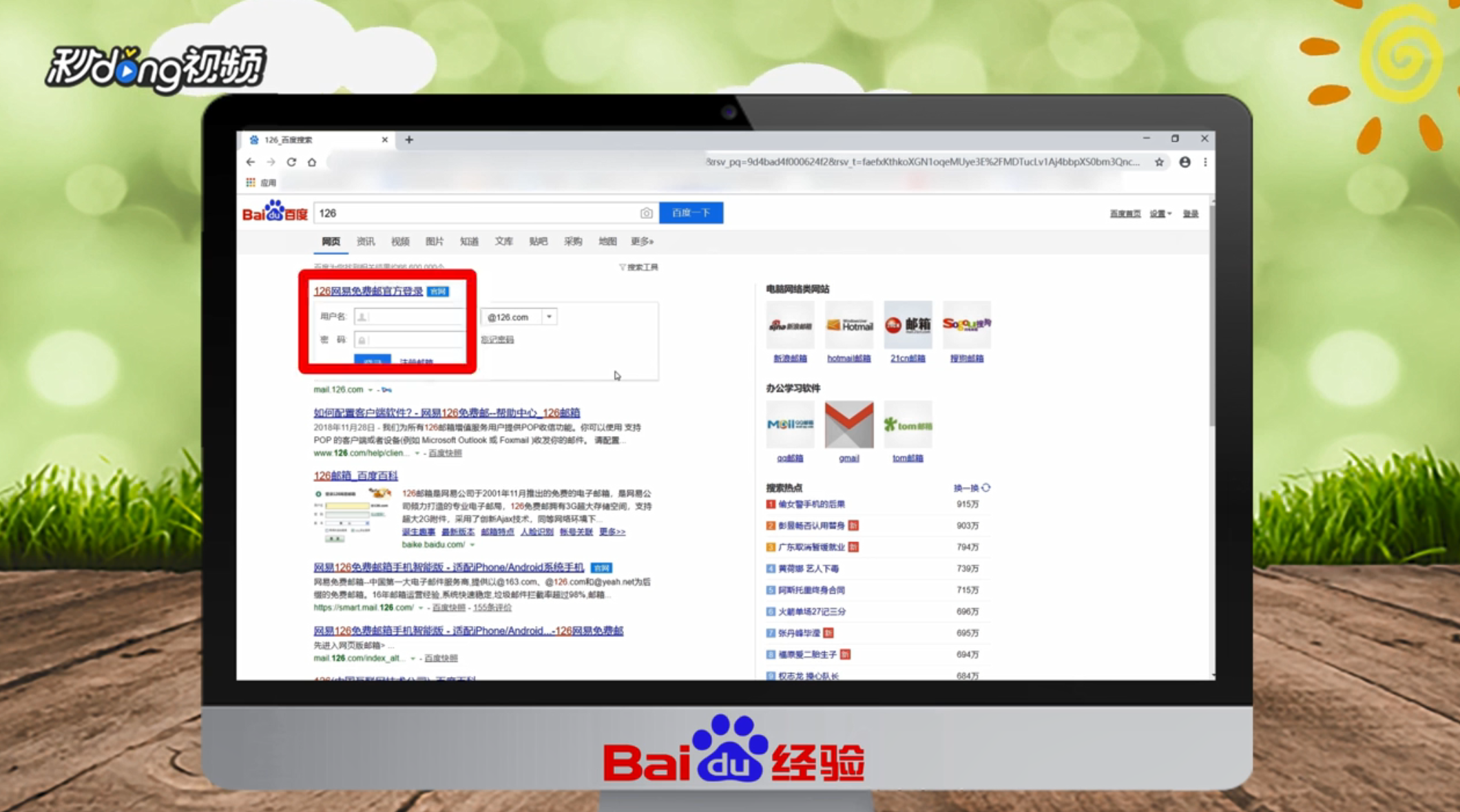
Task: Click the Hotmail邮箱 thumbnail icon
Action: point(848,324)
